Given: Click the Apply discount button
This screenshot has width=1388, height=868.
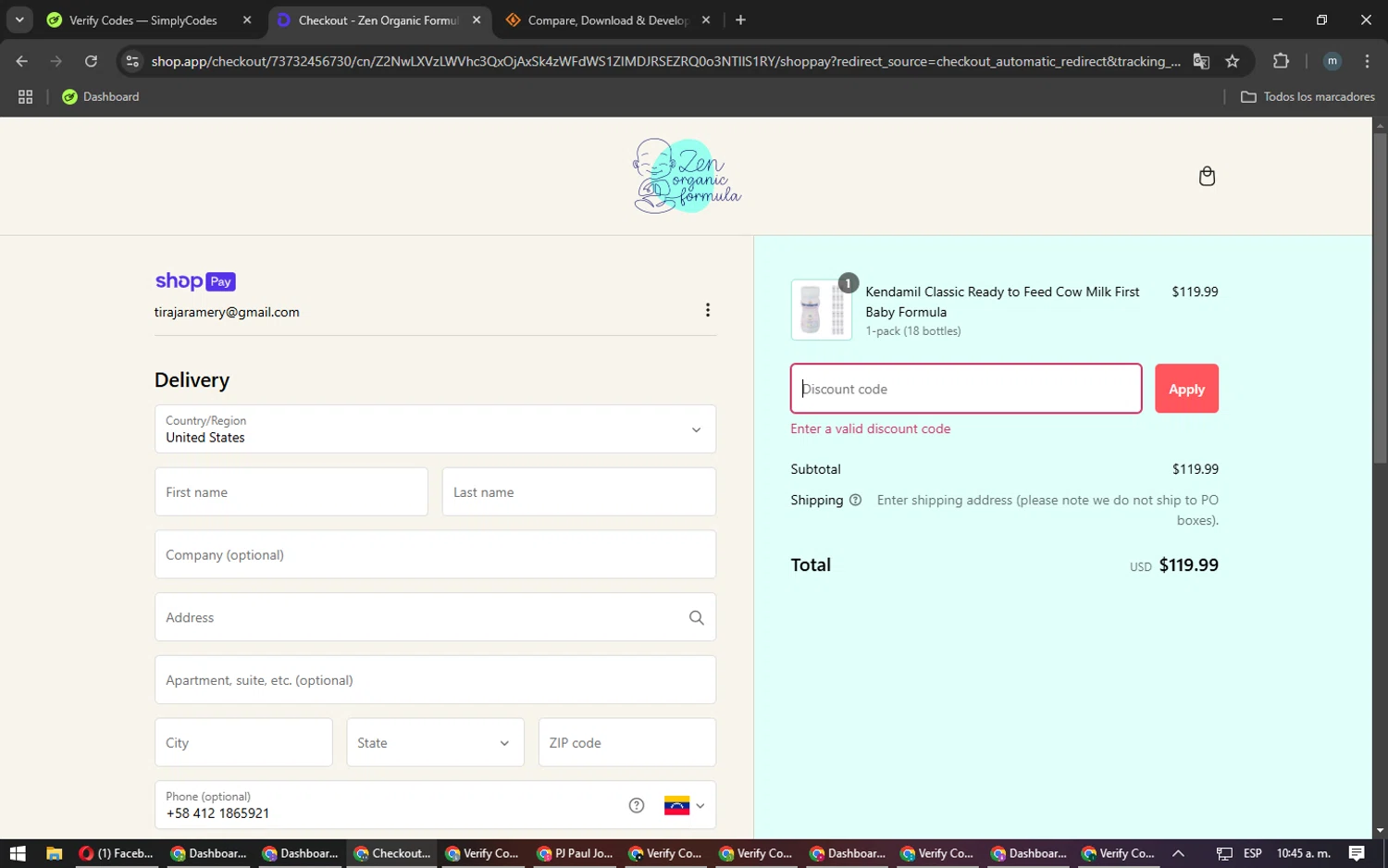Looking at the screenshot, I should [x=1186, y=389].
